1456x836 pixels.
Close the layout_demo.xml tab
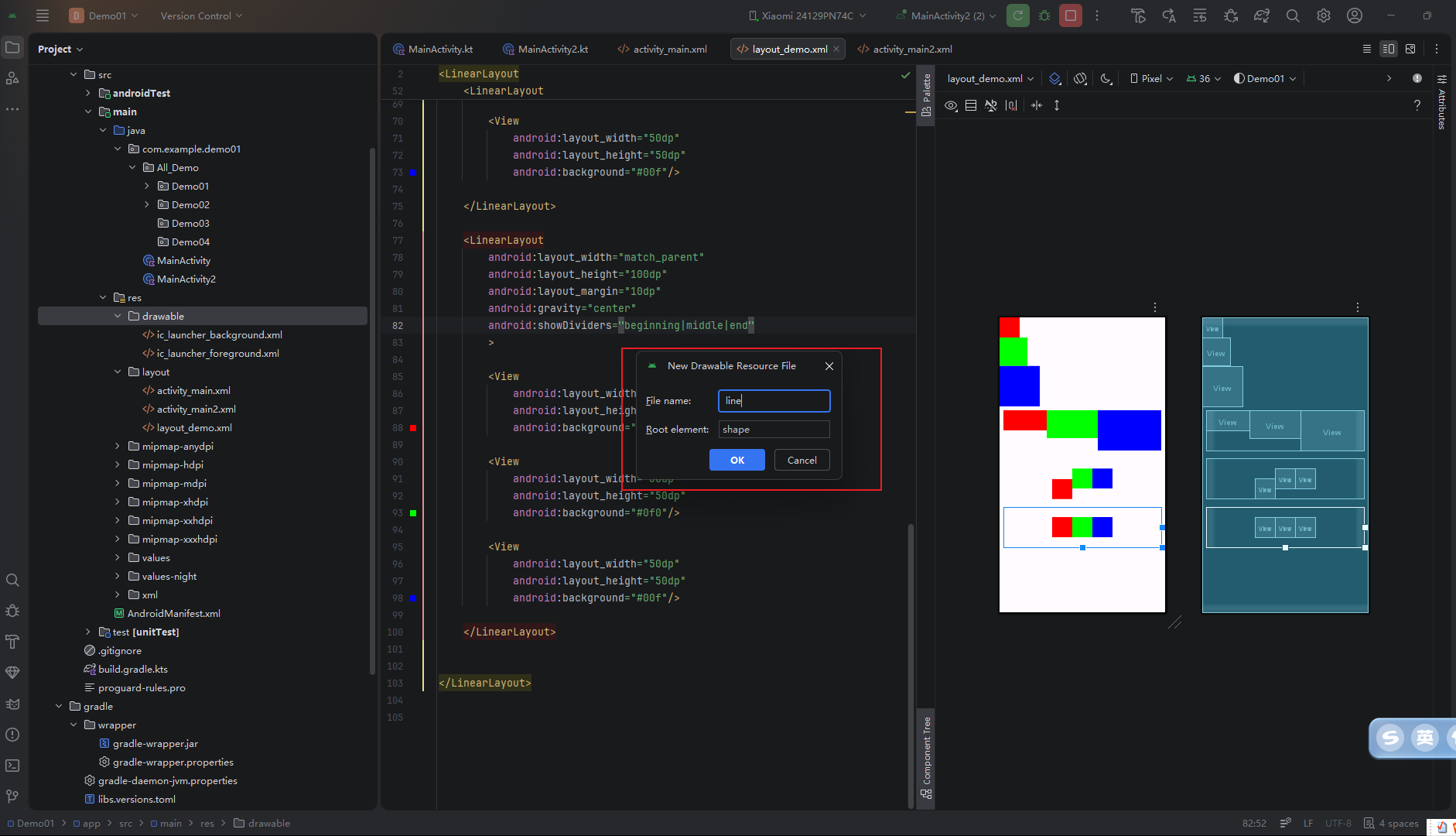836,49
